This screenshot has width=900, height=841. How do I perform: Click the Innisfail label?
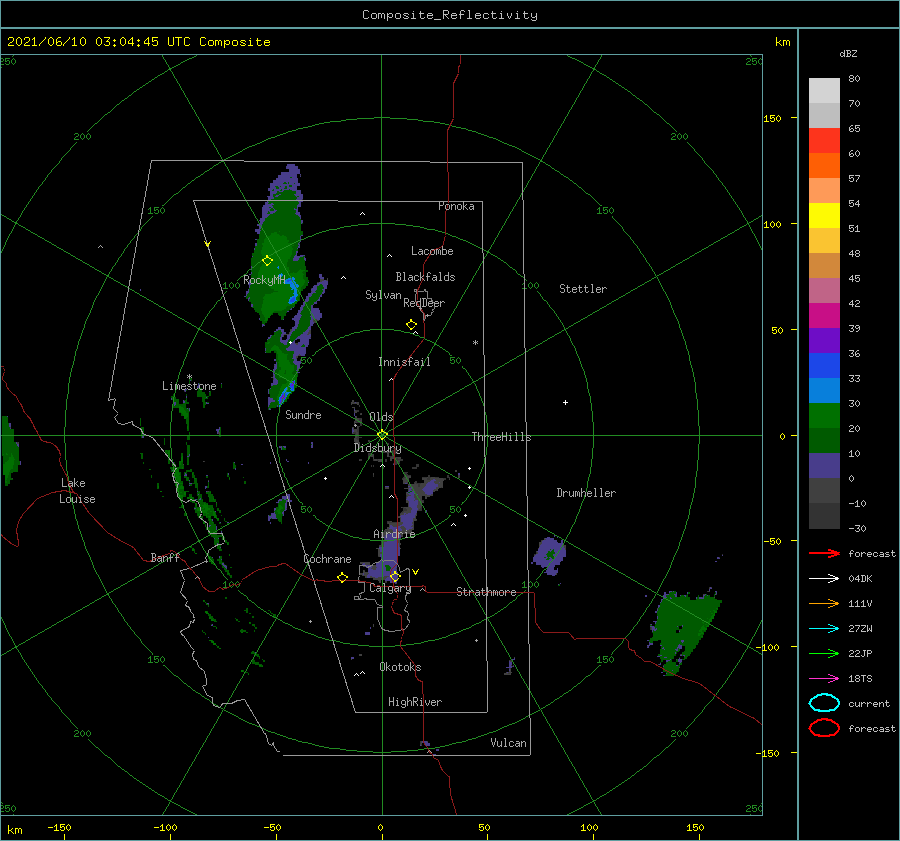click(404, 362)
